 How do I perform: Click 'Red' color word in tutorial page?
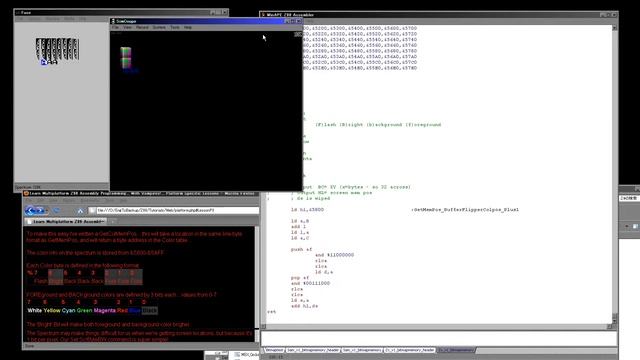(122, 311)
